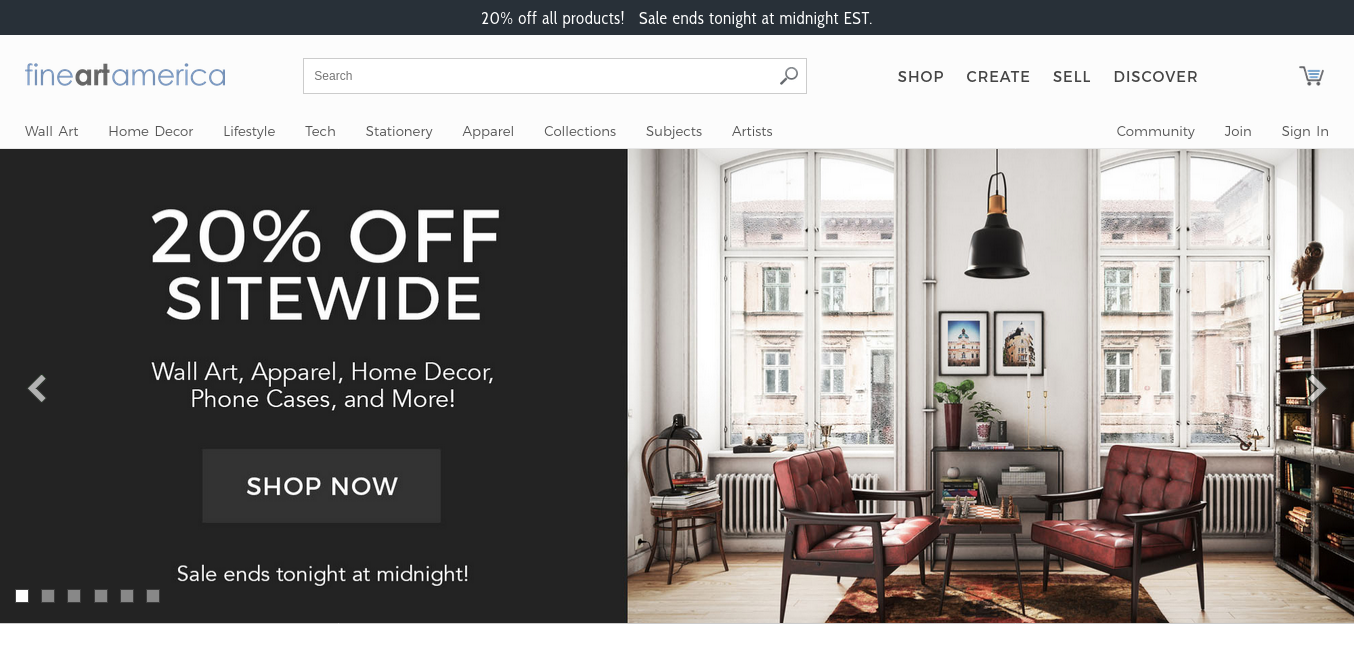1366x651 pixels.
Task: Select the first carousel indicator dot
Action: (22, 596)
